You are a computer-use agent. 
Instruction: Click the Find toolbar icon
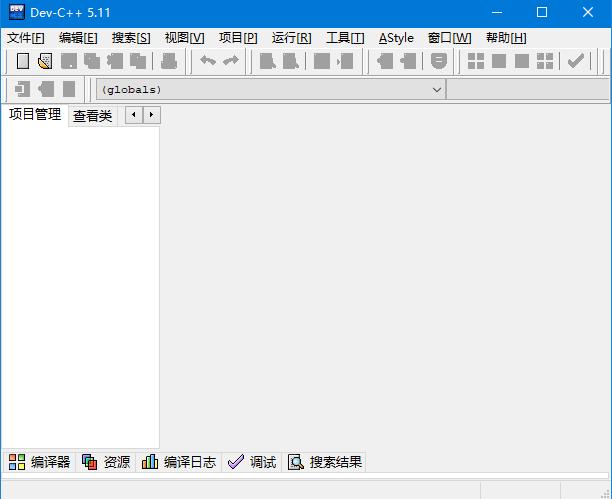tap(268, 61)
